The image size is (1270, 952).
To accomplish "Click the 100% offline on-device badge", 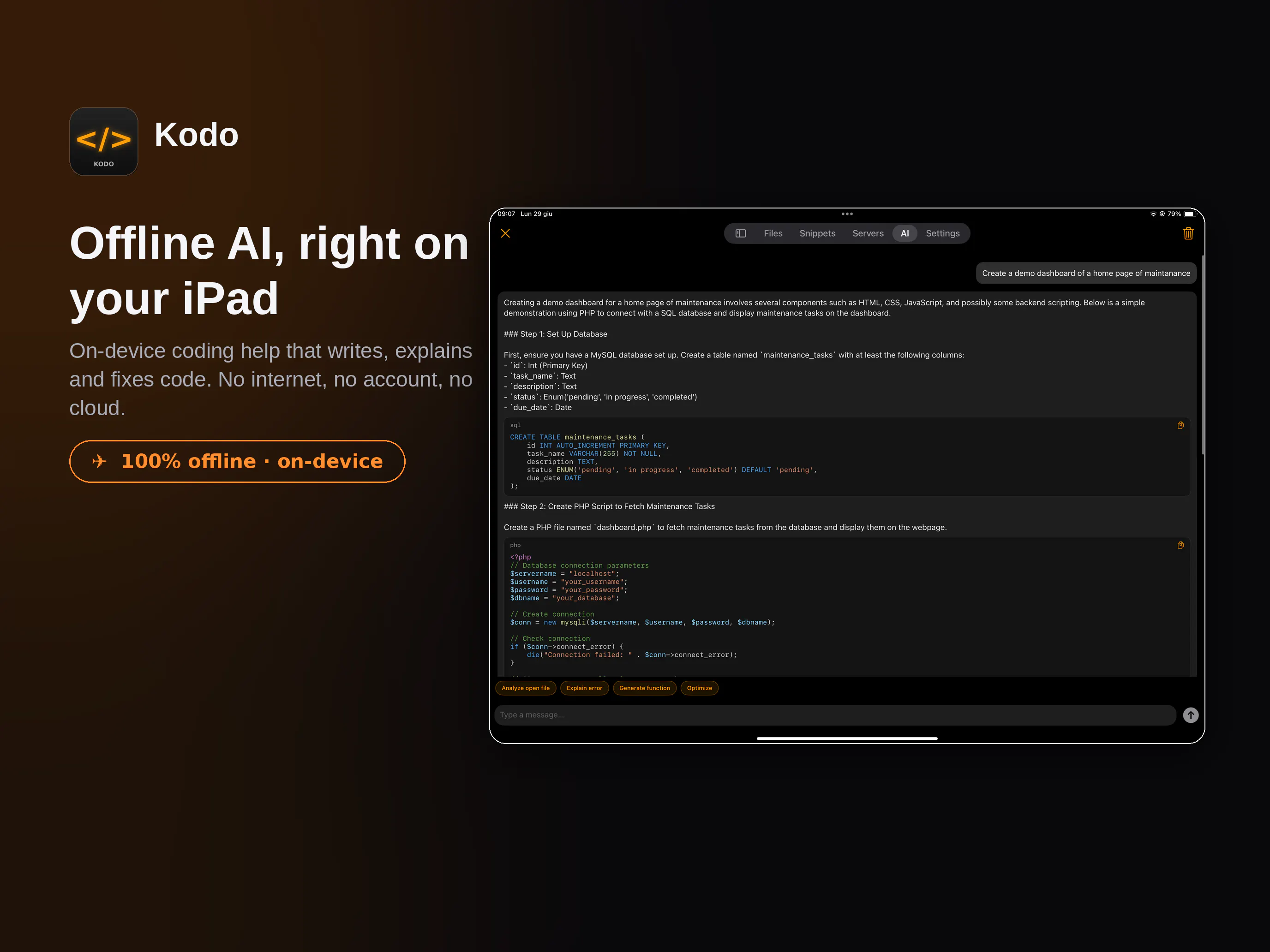I will (237, 461).
